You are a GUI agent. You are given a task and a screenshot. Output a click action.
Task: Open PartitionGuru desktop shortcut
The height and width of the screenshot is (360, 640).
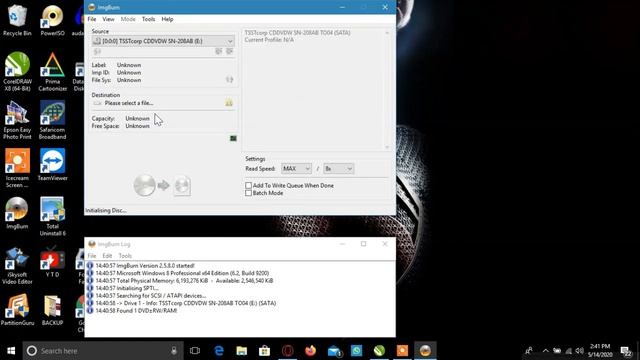(x=17, y=310)
